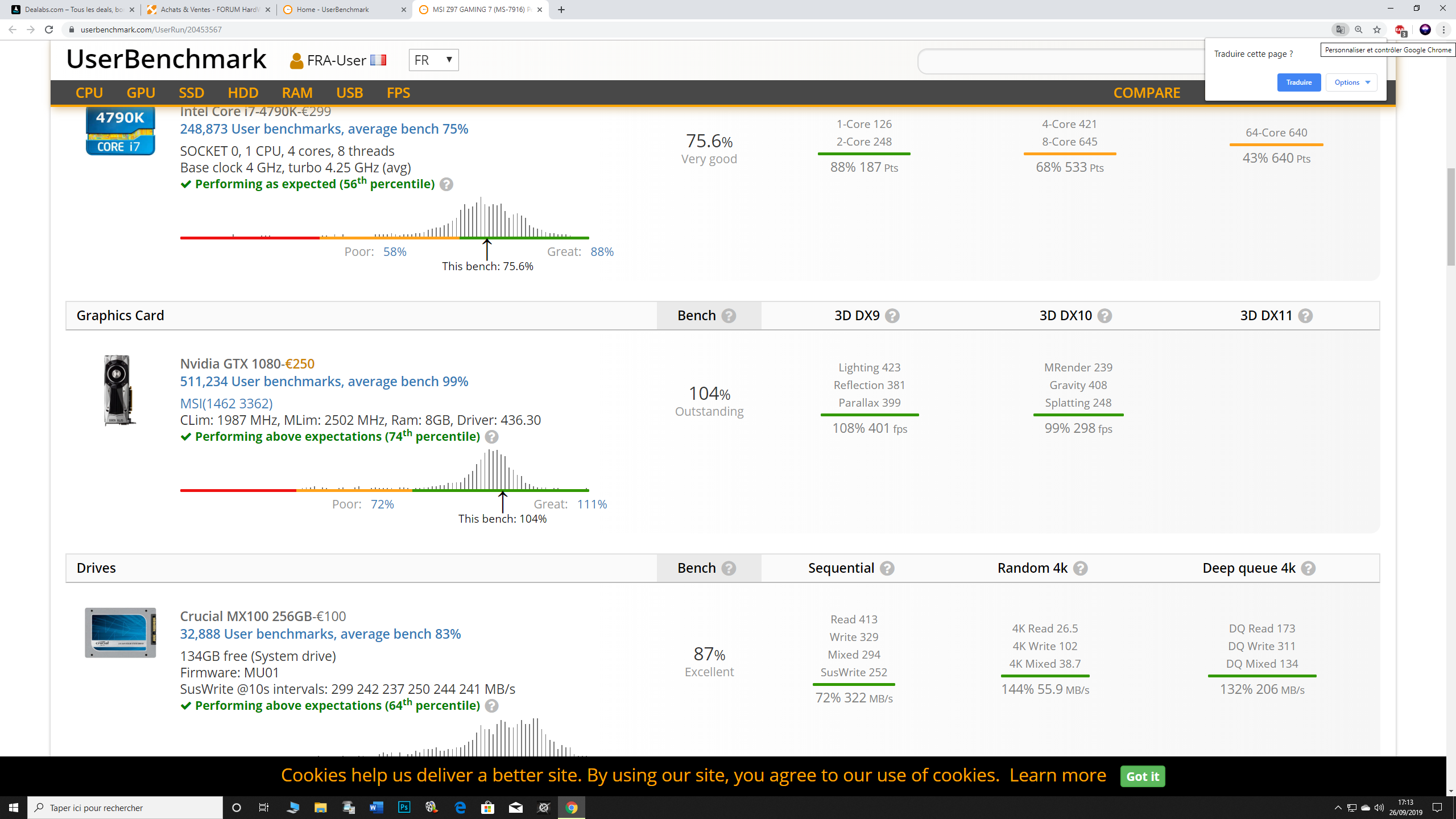1456x819 pixels.
Task: Click help icon beside CPU percentile text
Action: point(446,184)
